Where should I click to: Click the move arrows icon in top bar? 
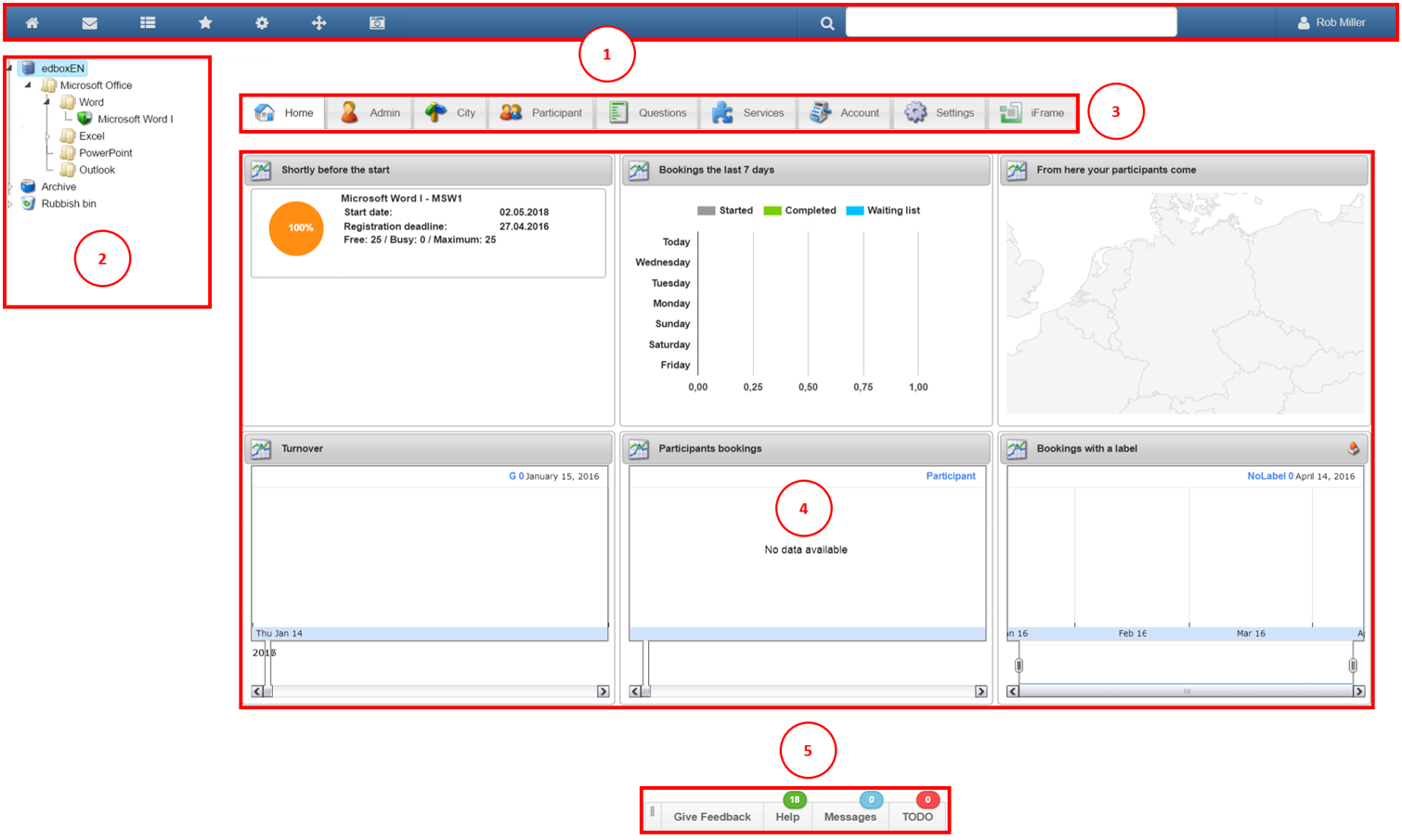coord(319,23)
